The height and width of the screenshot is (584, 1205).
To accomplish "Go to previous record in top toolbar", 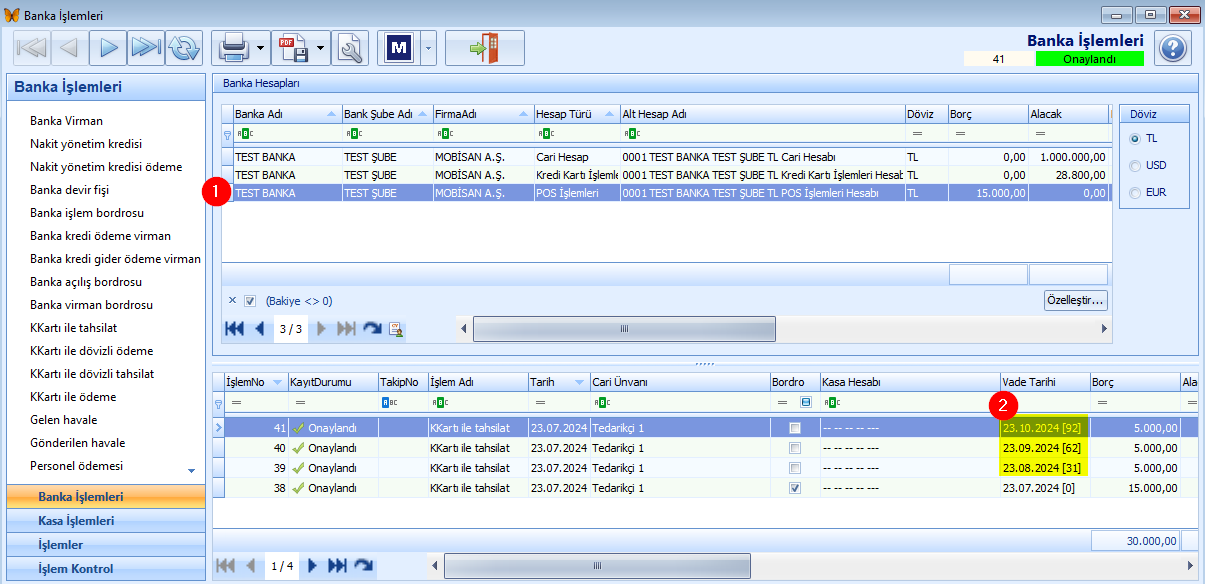I will click(x=69, y=47).
